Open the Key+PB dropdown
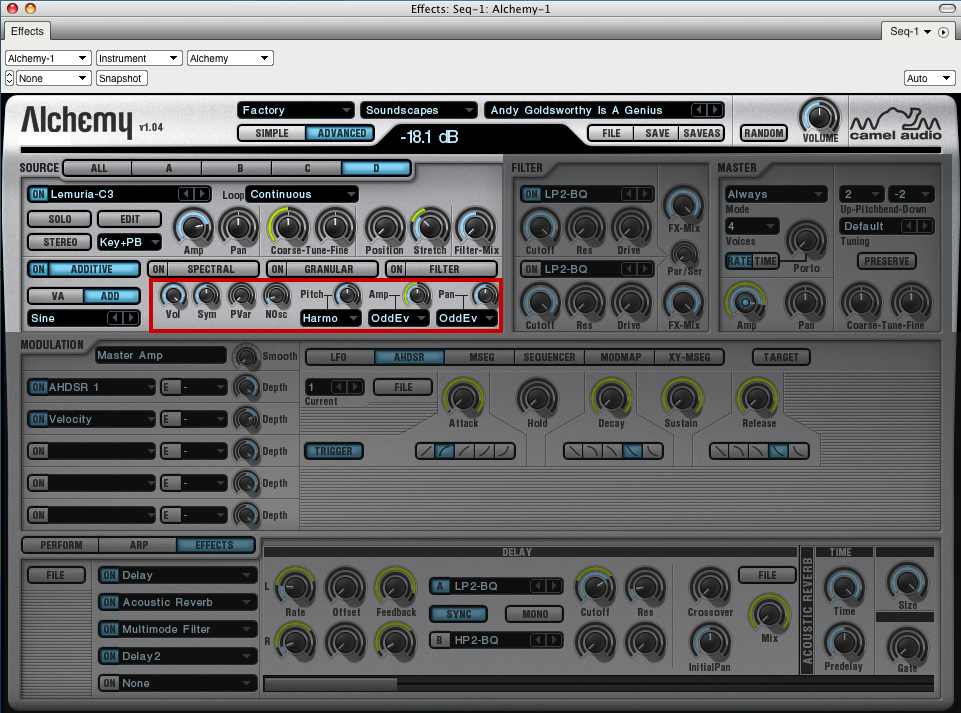The image size is (961, 713). pos(129,242)
